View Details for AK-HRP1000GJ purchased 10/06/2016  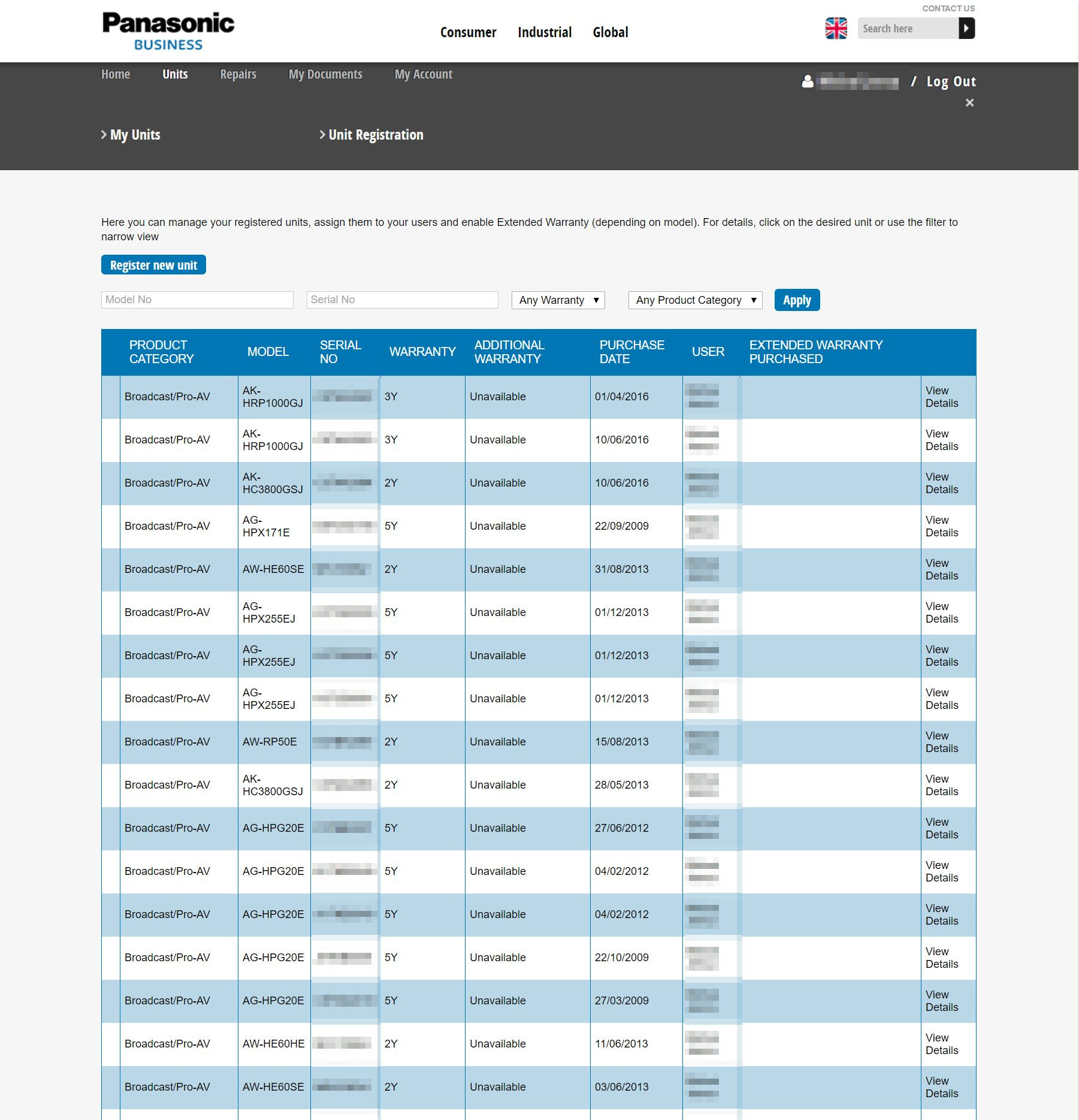[942, 440]
